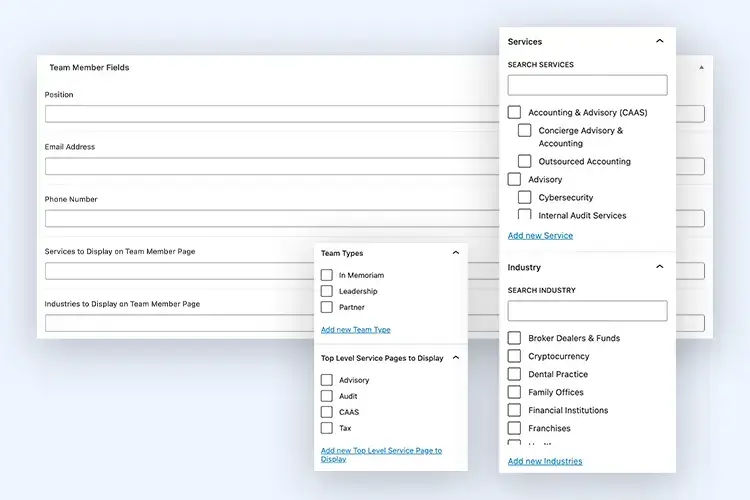Focus the Search Services input box
Image resolution: width=750 pixels, height=500 pixels.
pos(587,85)
